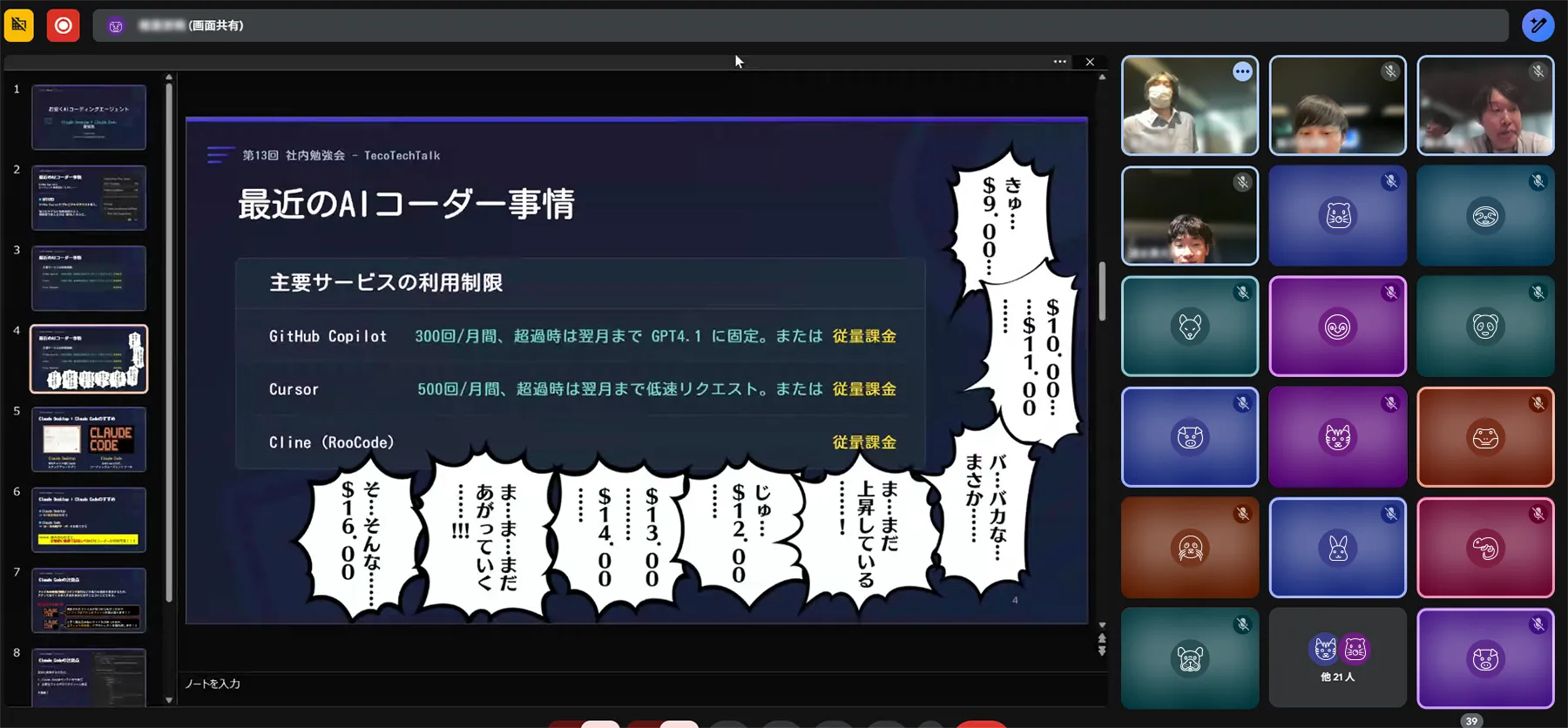Click the 画面共有 screen share title label
This screenshot has width=1568, height=728.
[x=216, y=26]
